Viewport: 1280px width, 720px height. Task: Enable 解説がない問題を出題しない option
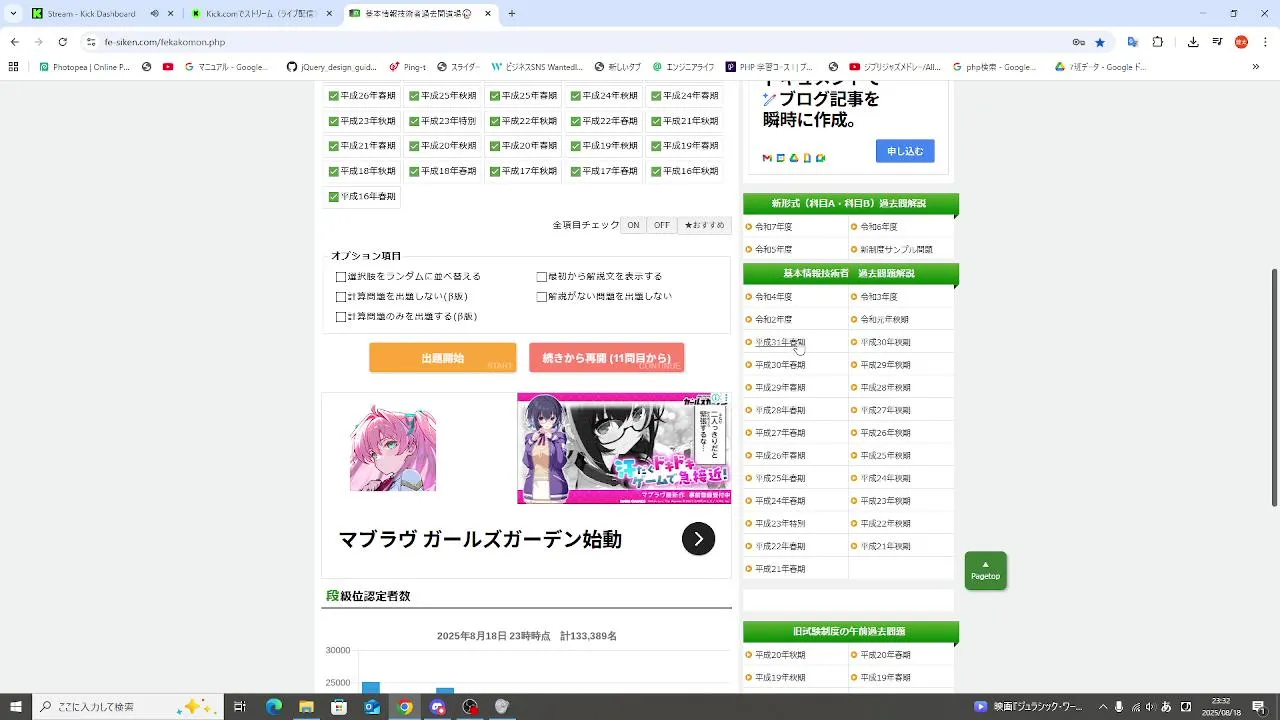542,297
